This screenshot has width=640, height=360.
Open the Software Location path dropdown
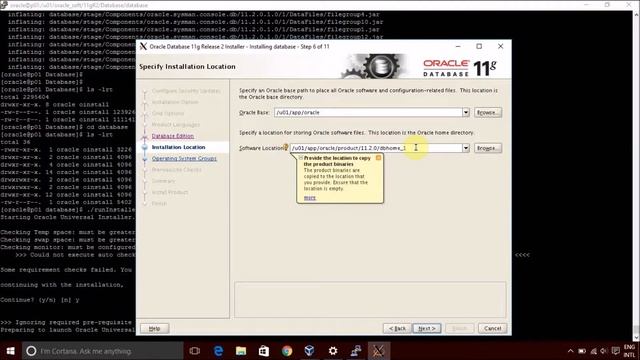[466, 148]
